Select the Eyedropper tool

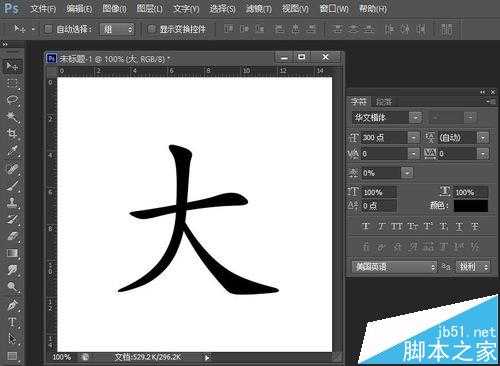(12, 150)
